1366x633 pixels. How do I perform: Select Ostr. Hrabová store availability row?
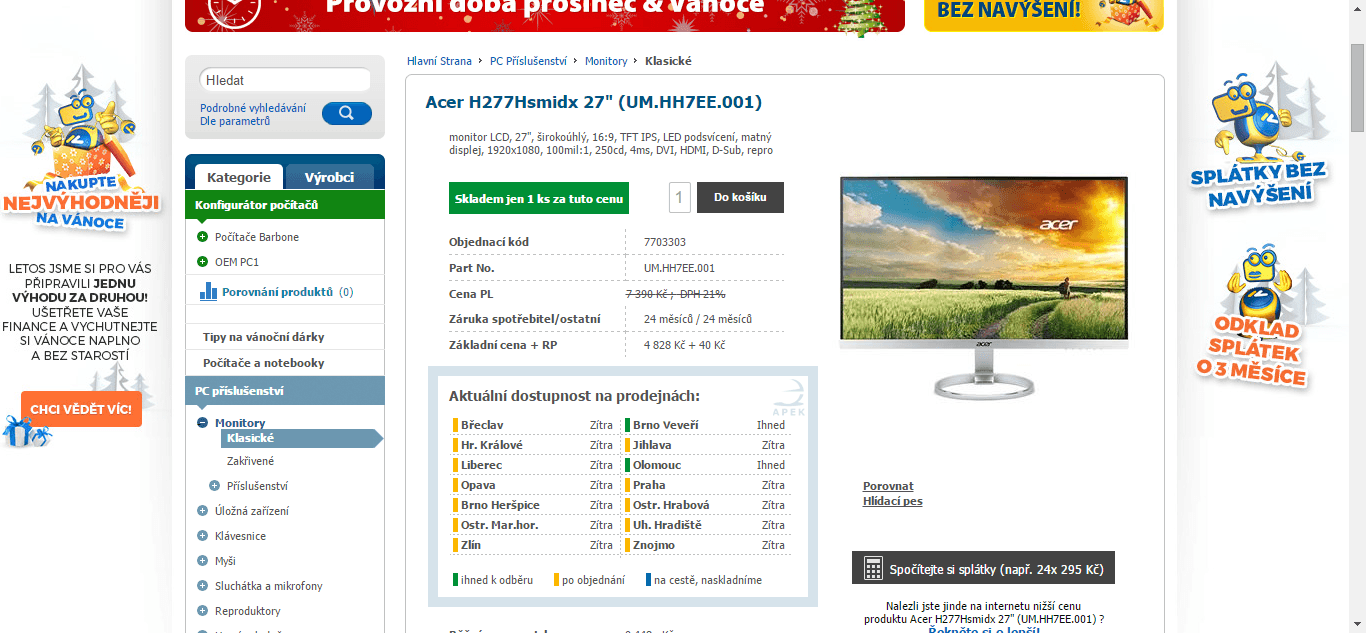(x=706, y=505)
